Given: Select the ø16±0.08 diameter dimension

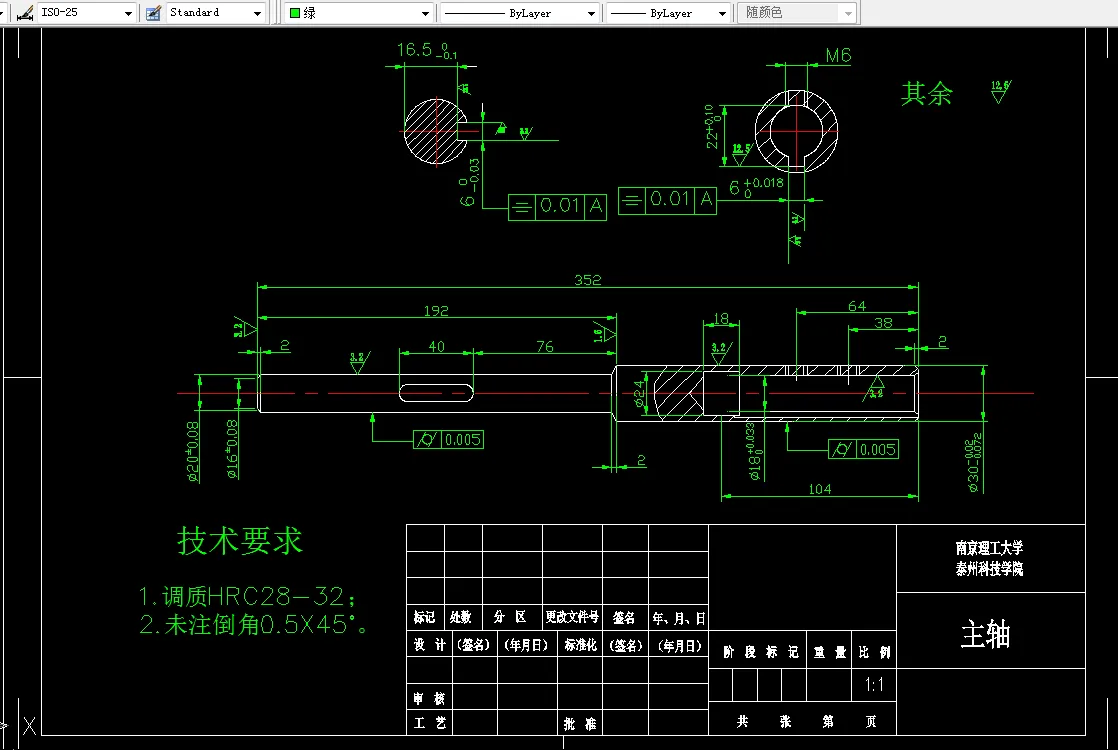Looking at the screenshot, I should click(232, 448).
